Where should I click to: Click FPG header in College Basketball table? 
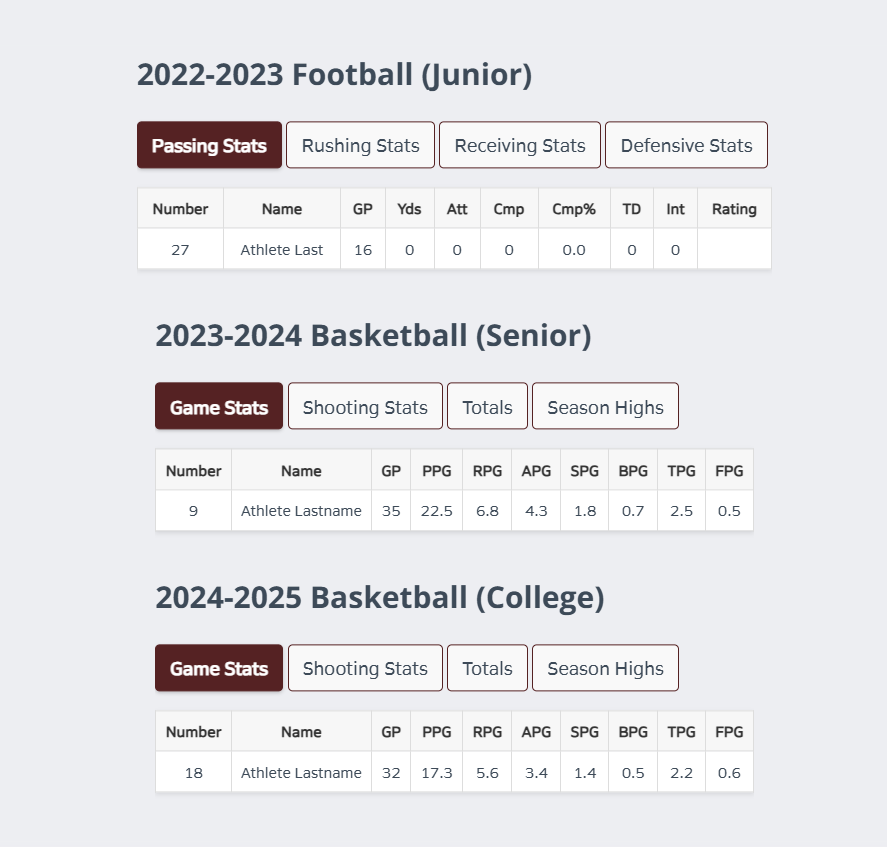pyautogui.click(x=729, y=732)
